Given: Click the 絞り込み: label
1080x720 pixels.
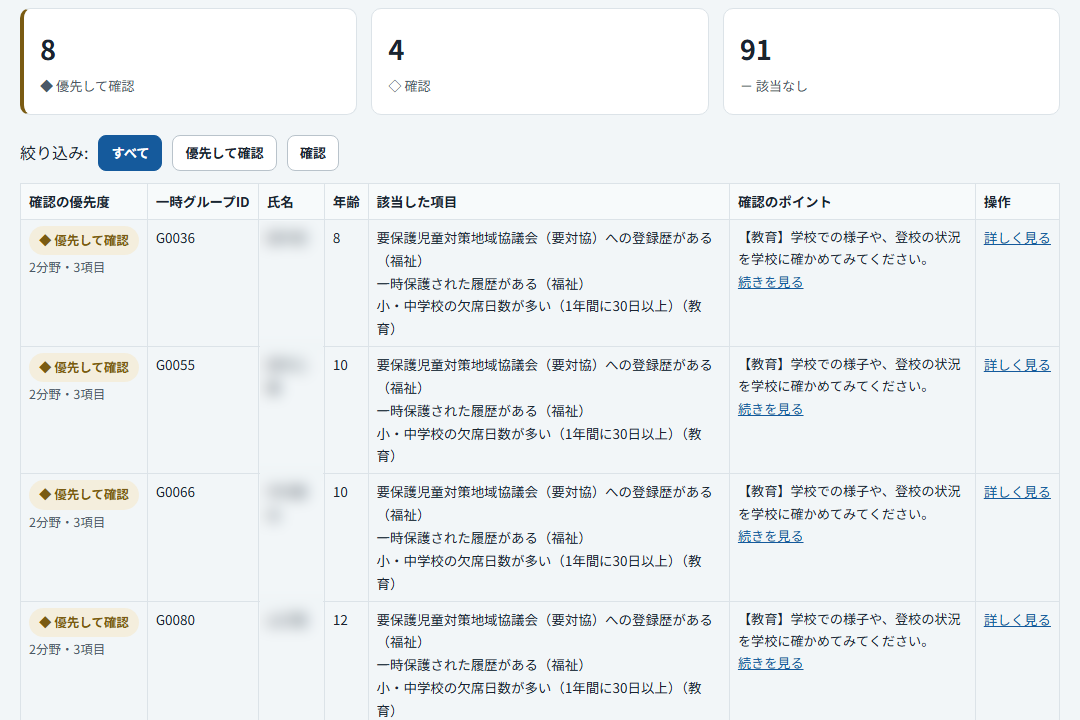Looking at the screenshot, I should pyautogui.click(x=54, y=153).
